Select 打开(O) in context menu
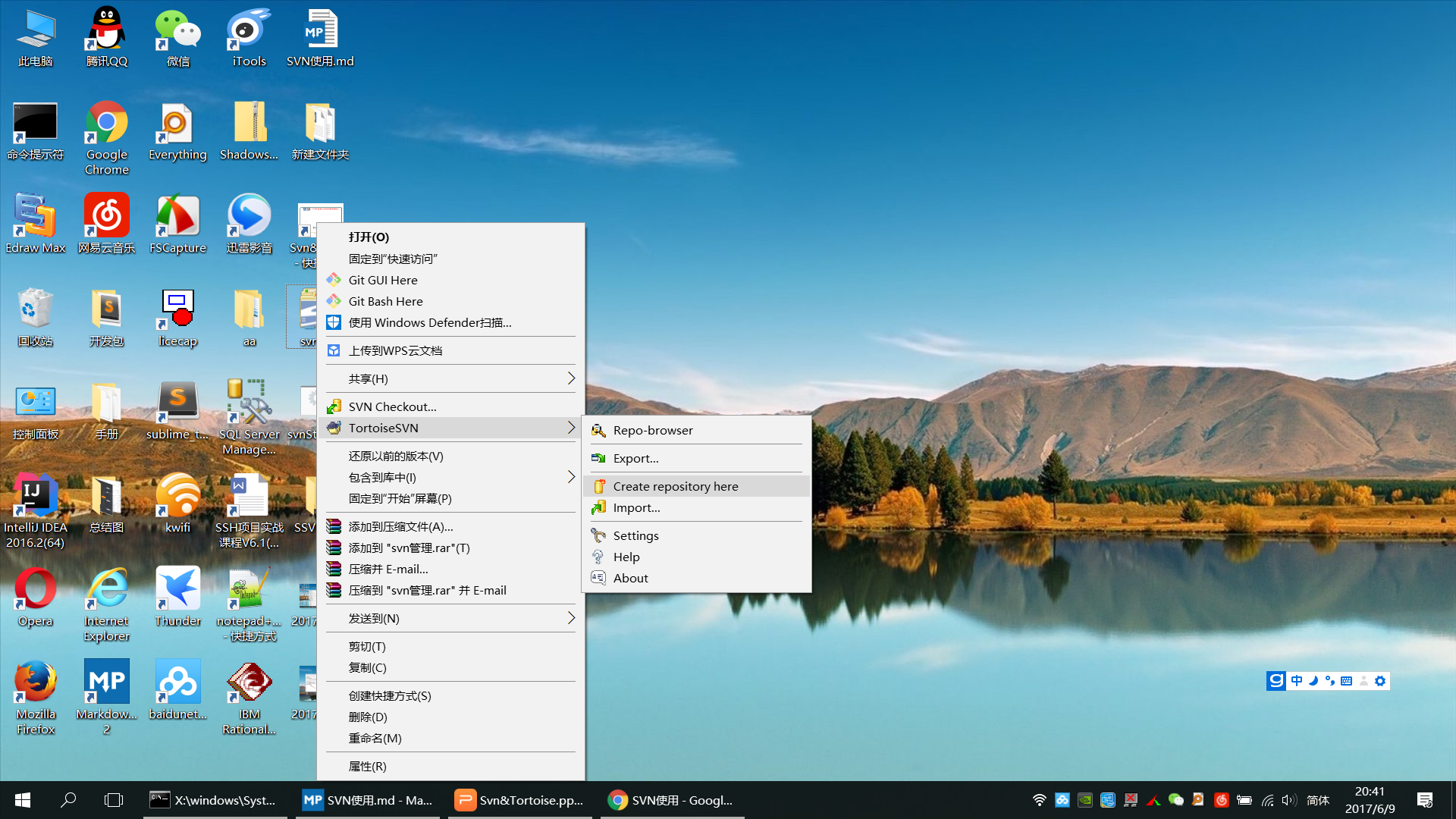1456x819 pixels. tap(450, 237)
